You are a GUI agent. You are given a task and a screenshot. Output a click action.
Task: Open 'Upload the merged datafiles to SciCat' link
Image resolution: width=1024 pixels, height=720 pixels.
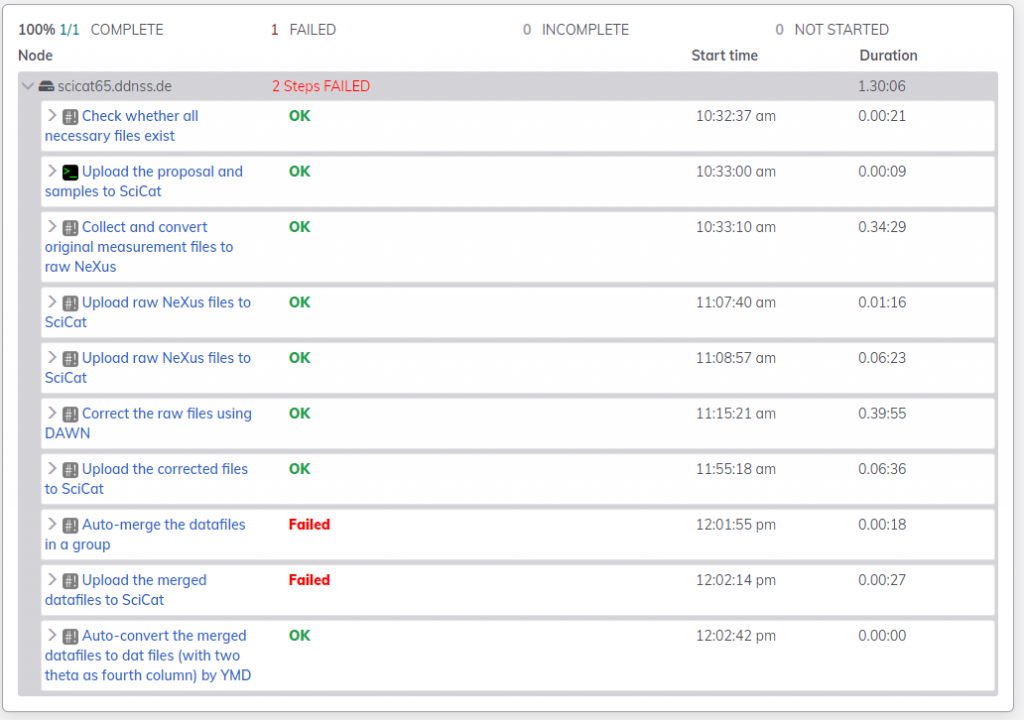[x=125, y=589]
